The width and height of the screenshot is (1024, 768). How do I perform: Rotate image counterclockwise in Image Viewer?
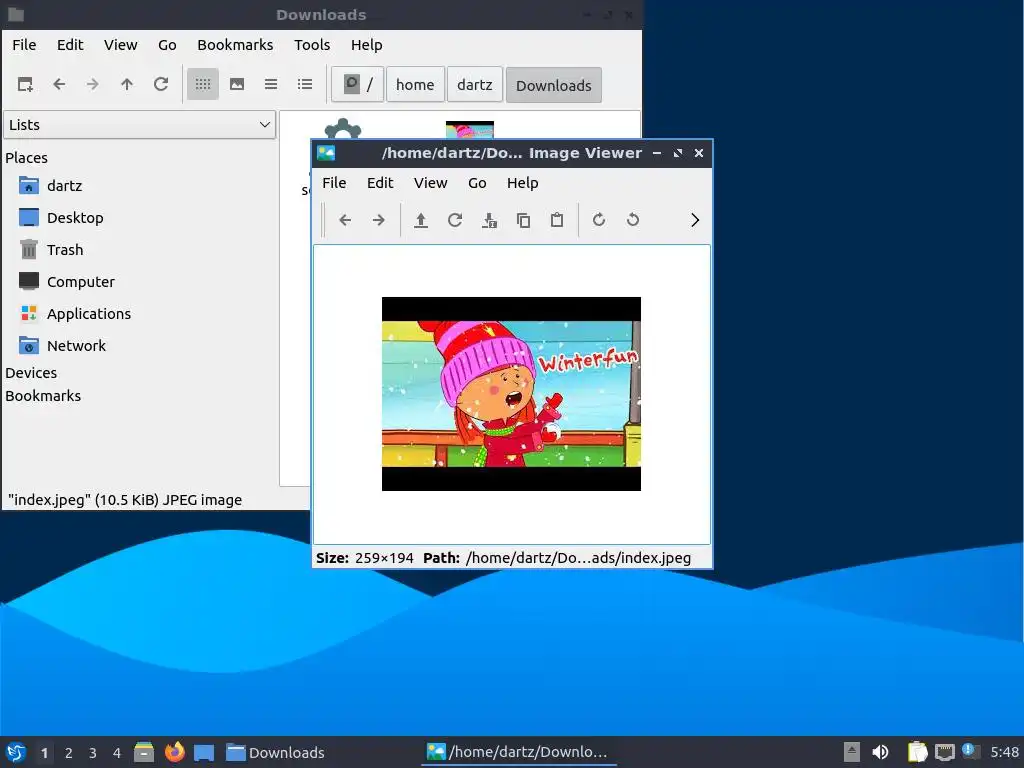coord(633,220)
